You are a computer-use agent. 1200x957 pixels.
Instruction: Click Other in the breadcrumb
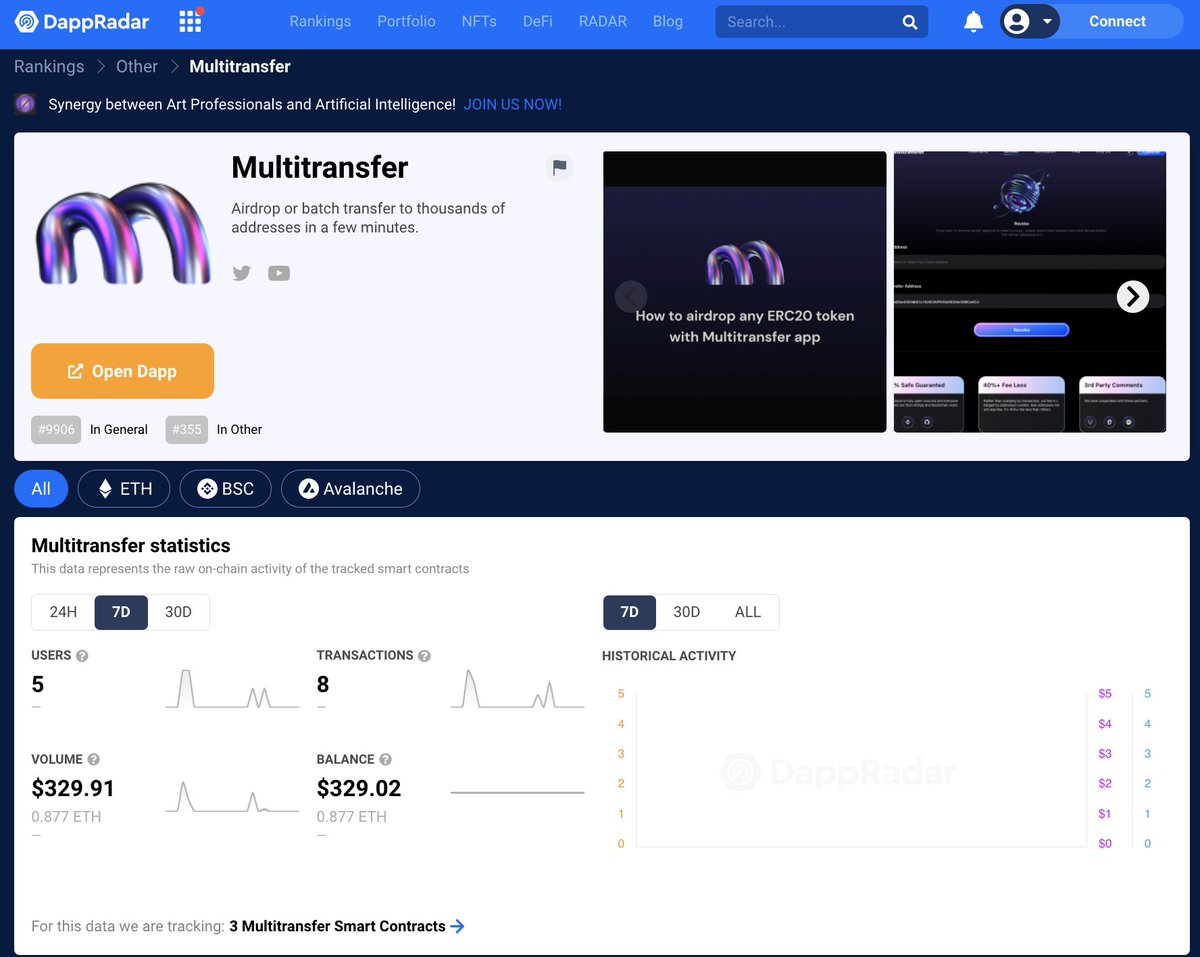[137, 67]
